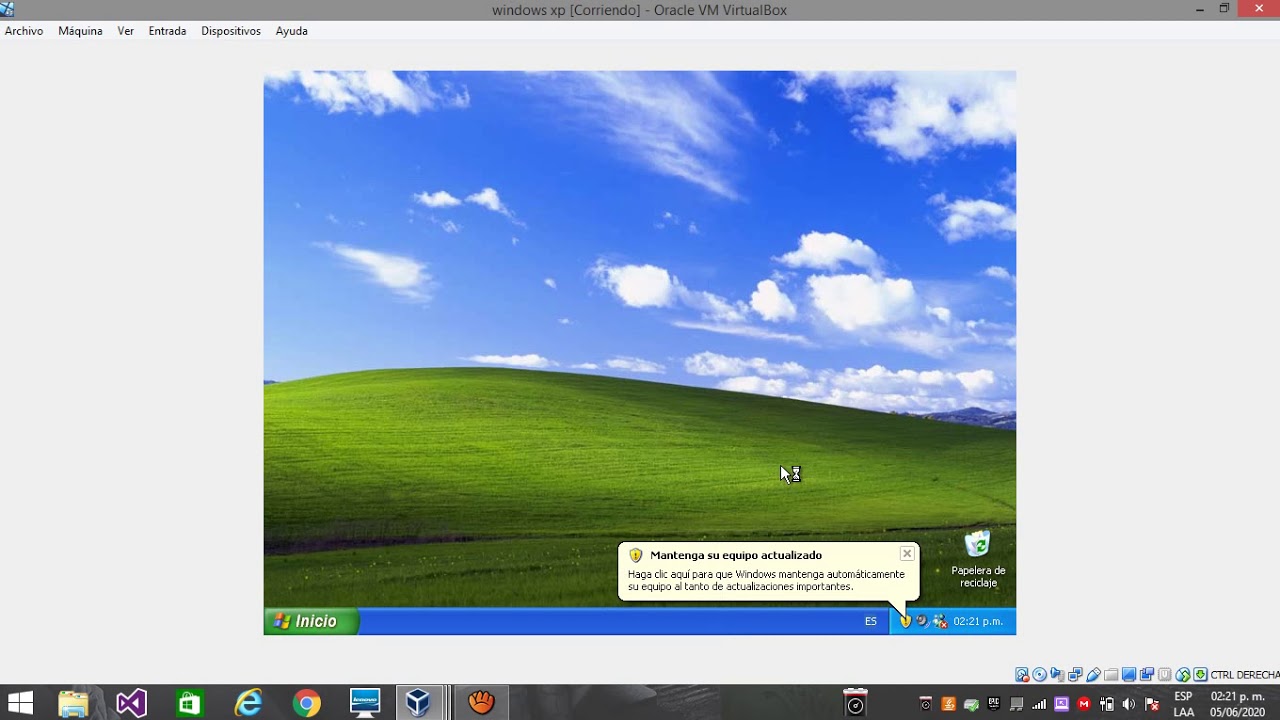Open the Ayuda menu
This screenshot has height=720, width=1280.
tap(292, 31)
